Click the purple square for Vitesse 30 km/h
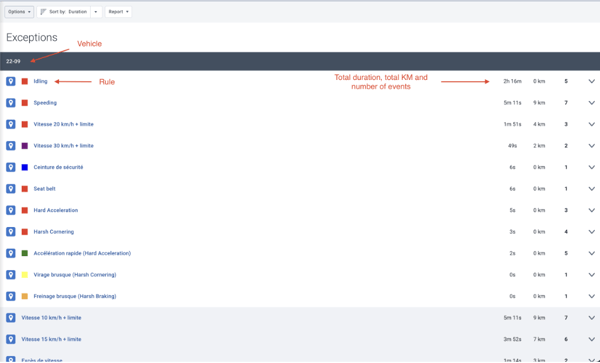Screen dimensions: 600x363 [x=25, y=146]
